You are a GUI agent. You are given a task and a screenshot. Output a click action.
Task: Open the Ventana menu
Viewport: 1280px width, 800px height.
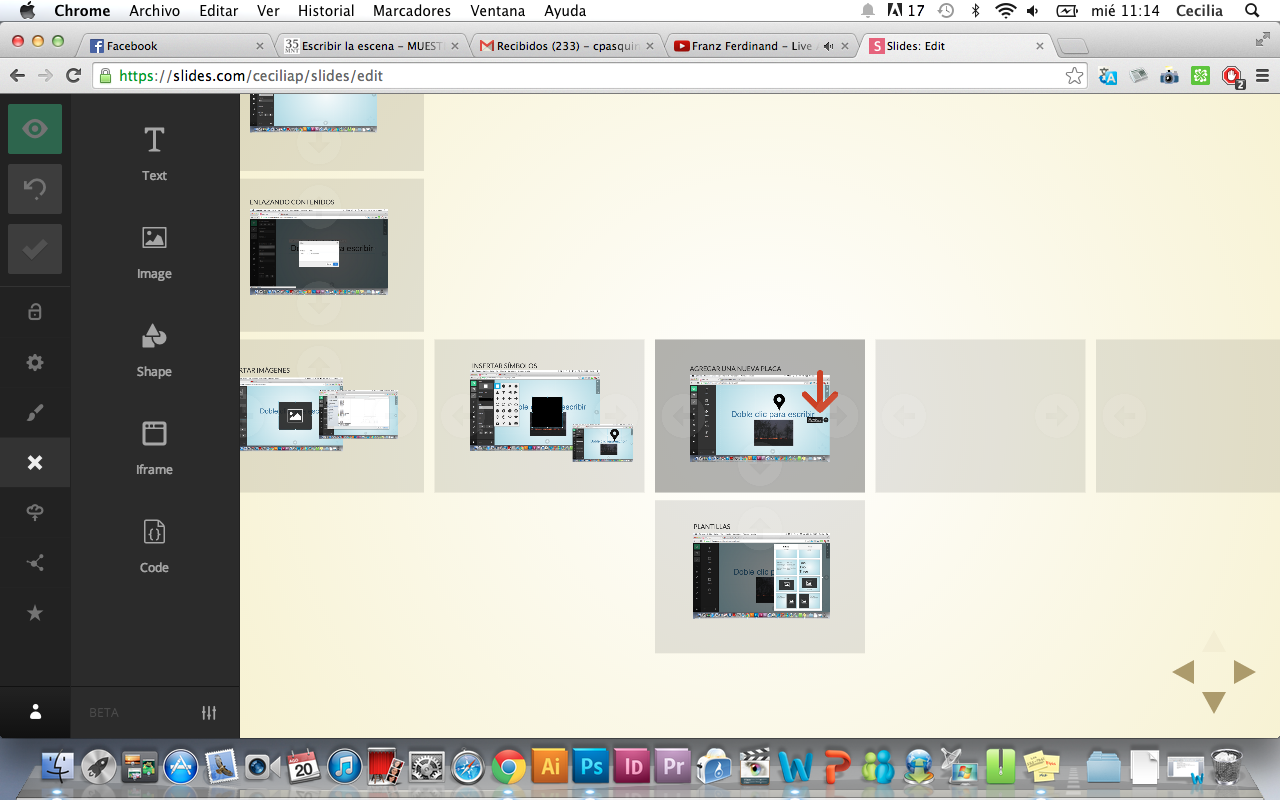click(x=497, y=11)
